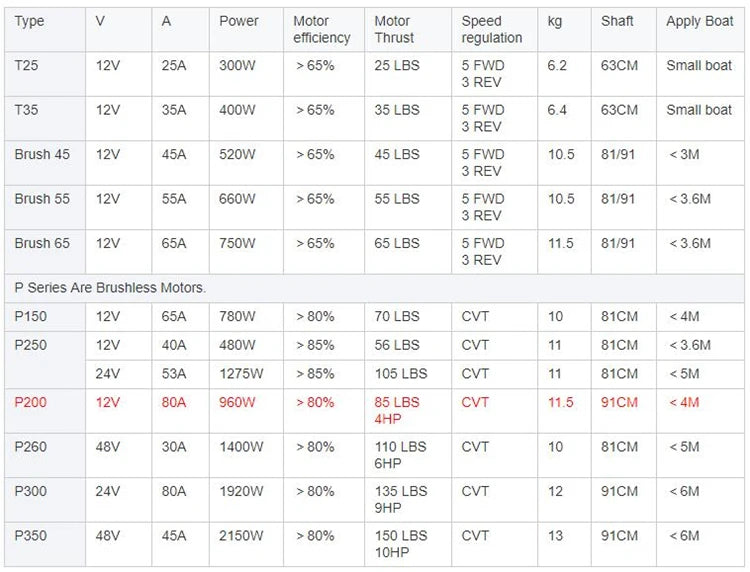Screen dimensions: 750x572
Task: Click the Motor Thrust header cell
Action: [x=395, y=29]
